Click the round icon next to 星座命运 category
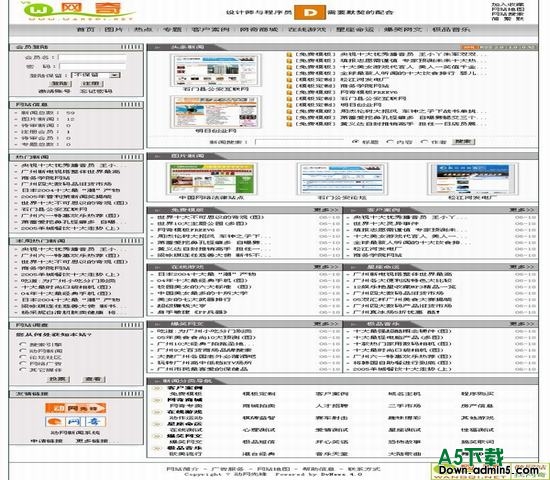Image resolution: width=550 pixels, height=480 pixels. pos(157,424)
